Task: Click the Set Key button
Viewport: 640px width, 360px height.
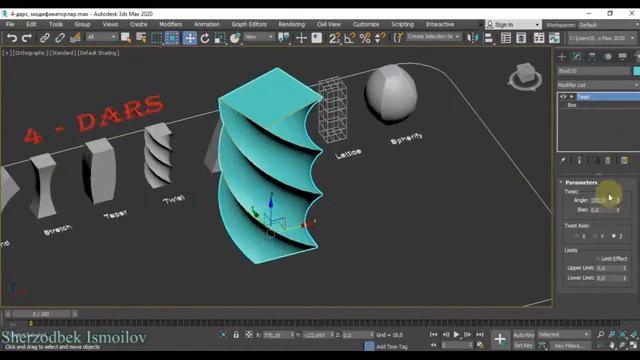Action: click(x=523, y=346)
